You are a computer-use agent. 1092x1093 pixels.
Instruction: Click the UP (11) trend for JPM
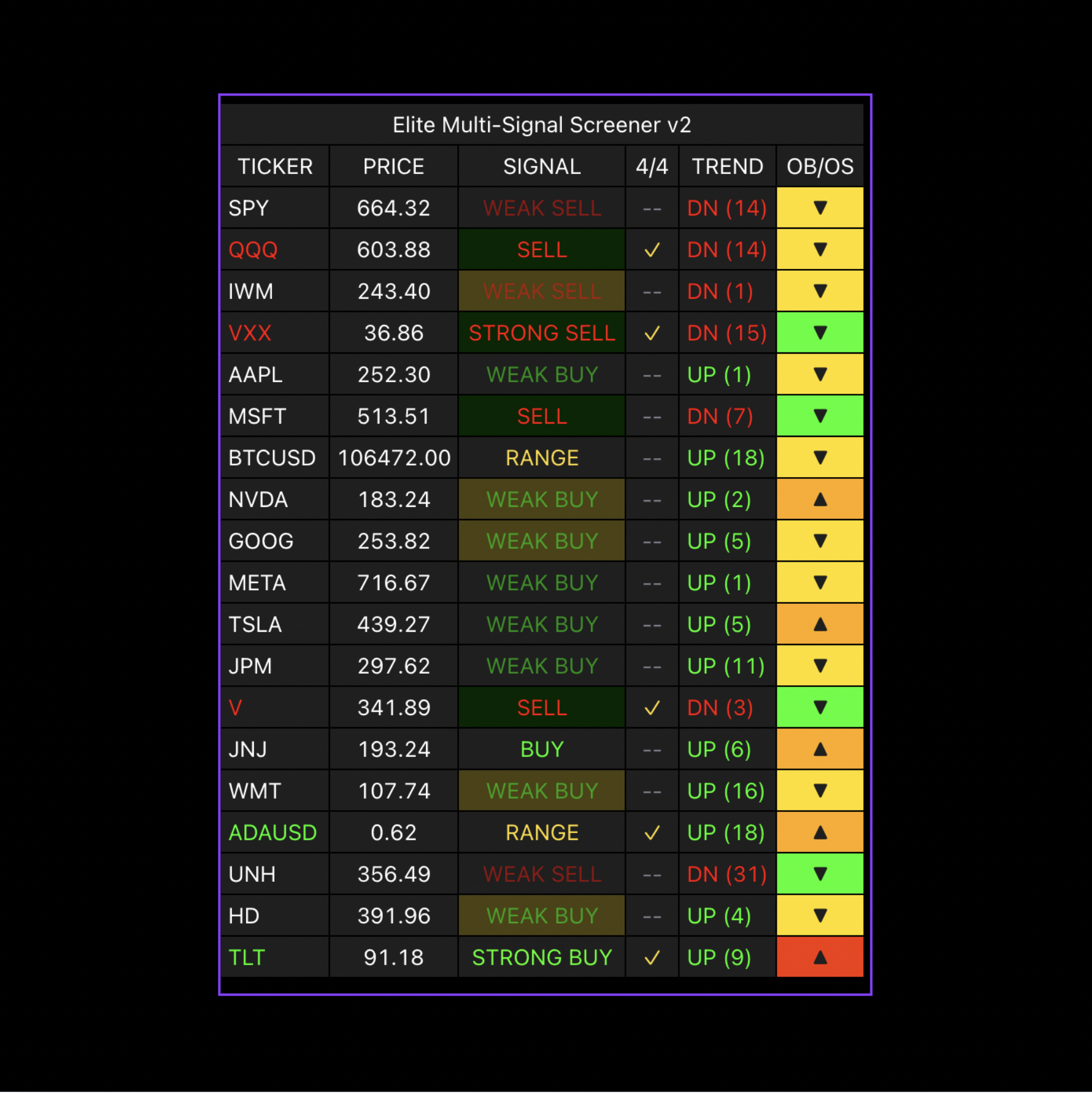[x=726, y=666]
